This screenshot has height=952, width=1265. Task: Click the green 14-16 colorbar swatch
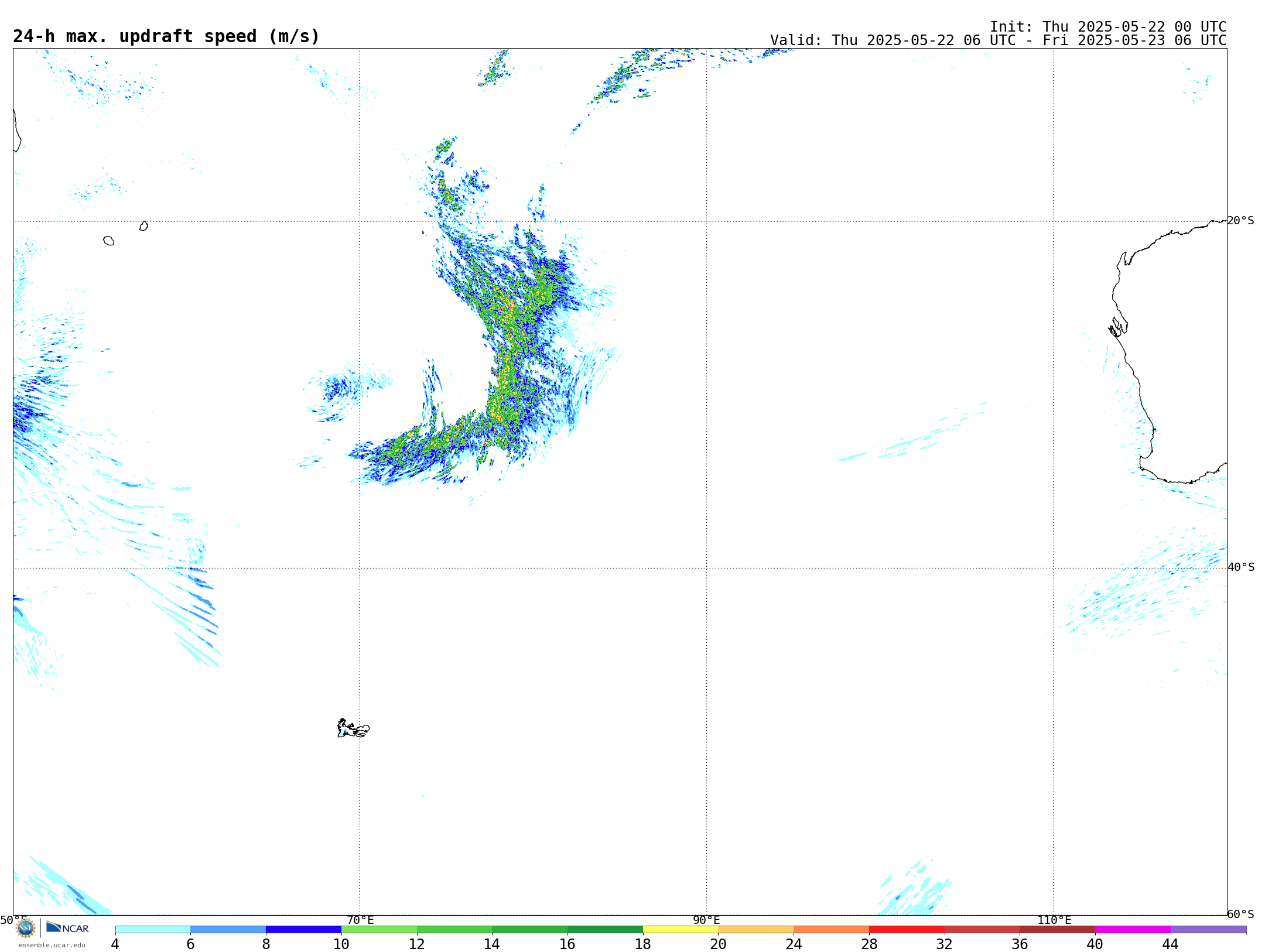[530, 929]
